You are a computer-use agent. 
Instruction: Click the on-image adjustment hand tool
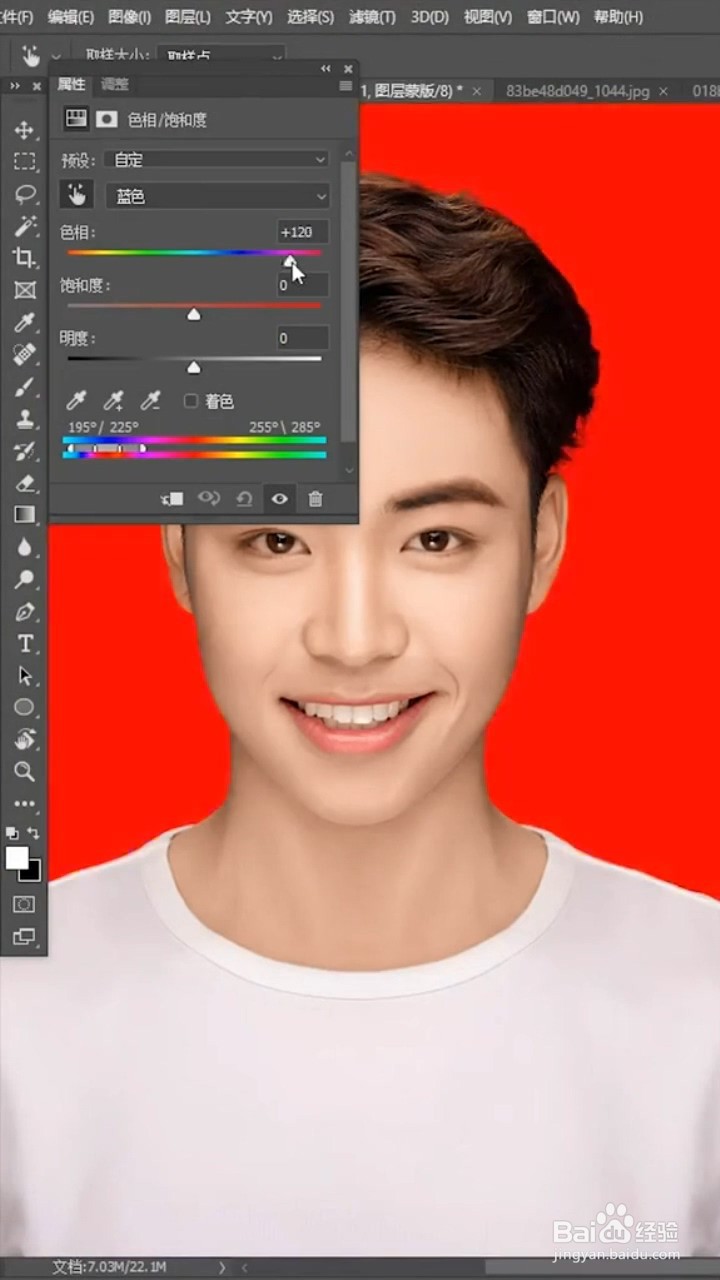[77, 195]
